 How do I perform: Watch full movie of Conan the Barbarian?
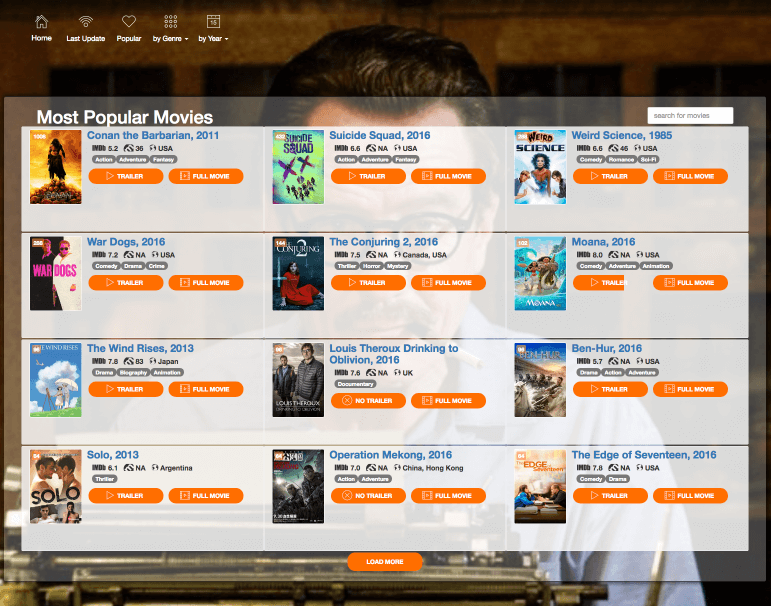pos(206,176)
